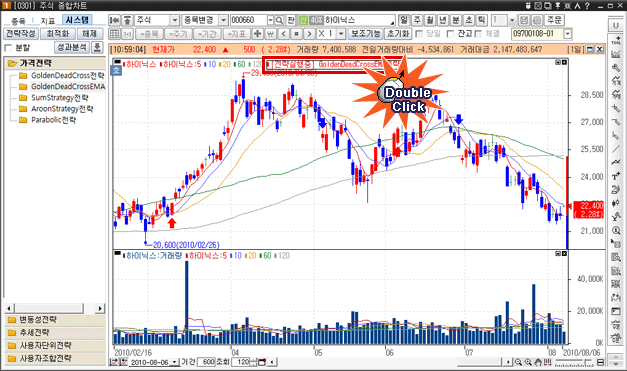Click the play-forward arrow toolbar button
The width and height of the screenshot is (627, 371).
click(x=309, y=34)
